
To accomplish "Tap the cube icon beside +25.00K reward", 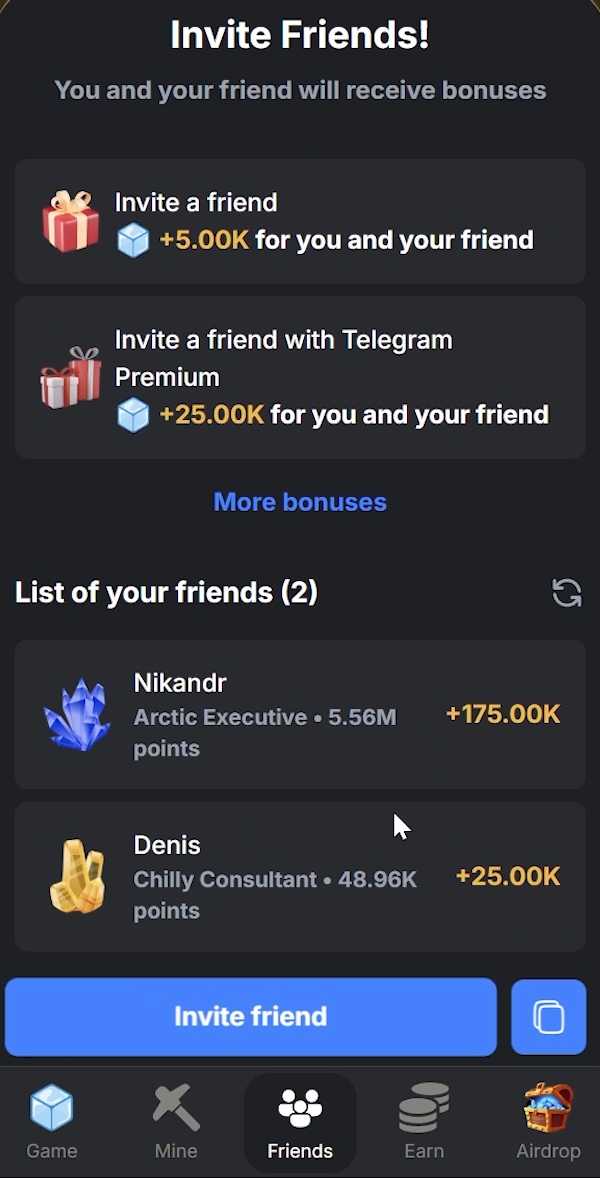I will tap(133, 414).
